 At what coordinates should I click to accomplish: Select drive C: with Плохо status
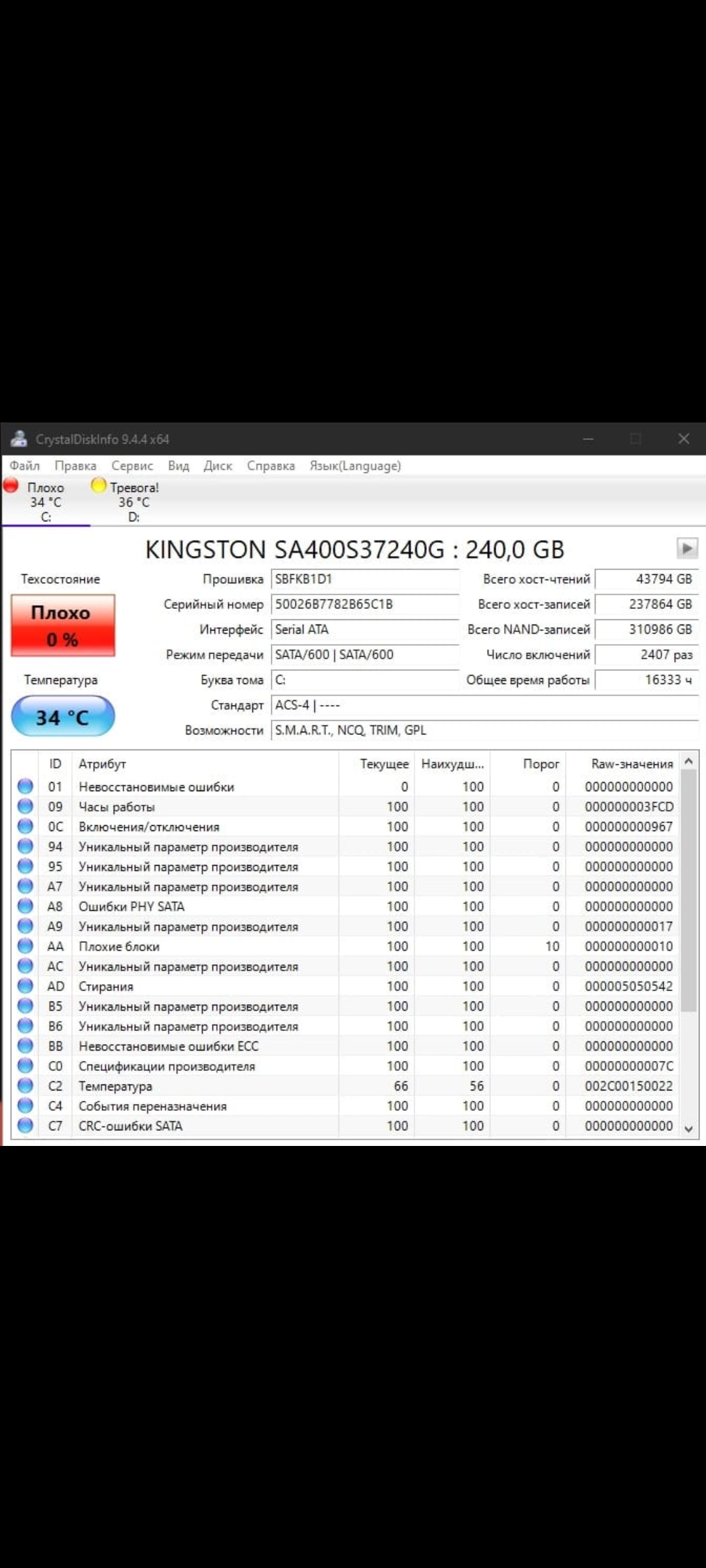(46, 502)
